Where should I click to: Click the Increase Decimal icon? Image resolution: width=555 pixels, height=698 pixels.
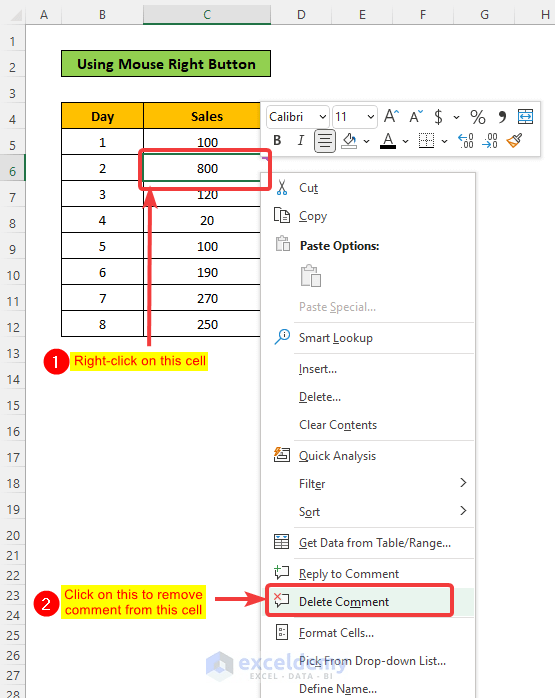click(x=466, y=141)
